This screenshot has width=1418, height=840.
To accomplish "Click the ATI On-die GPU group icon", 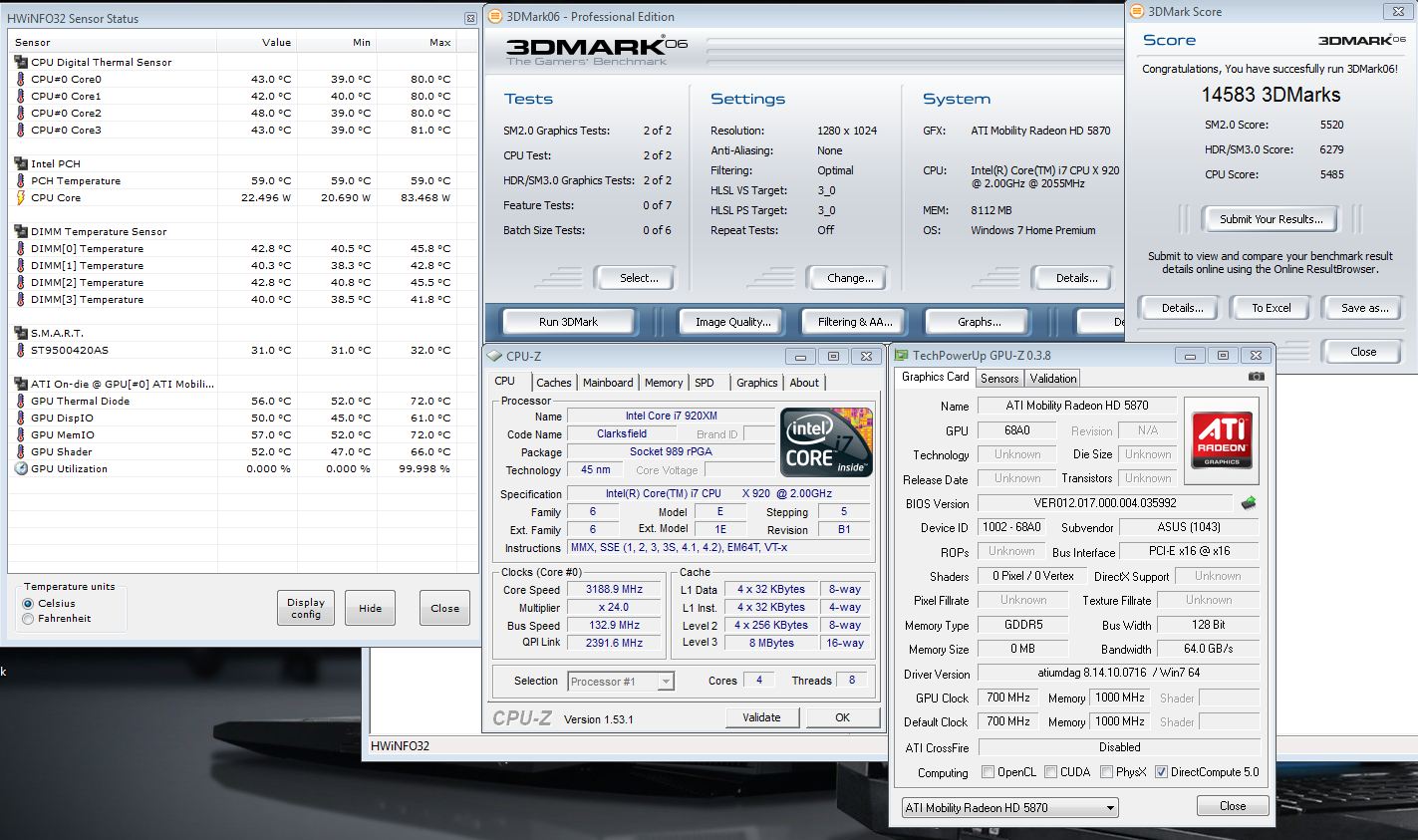I will (21, 384).
